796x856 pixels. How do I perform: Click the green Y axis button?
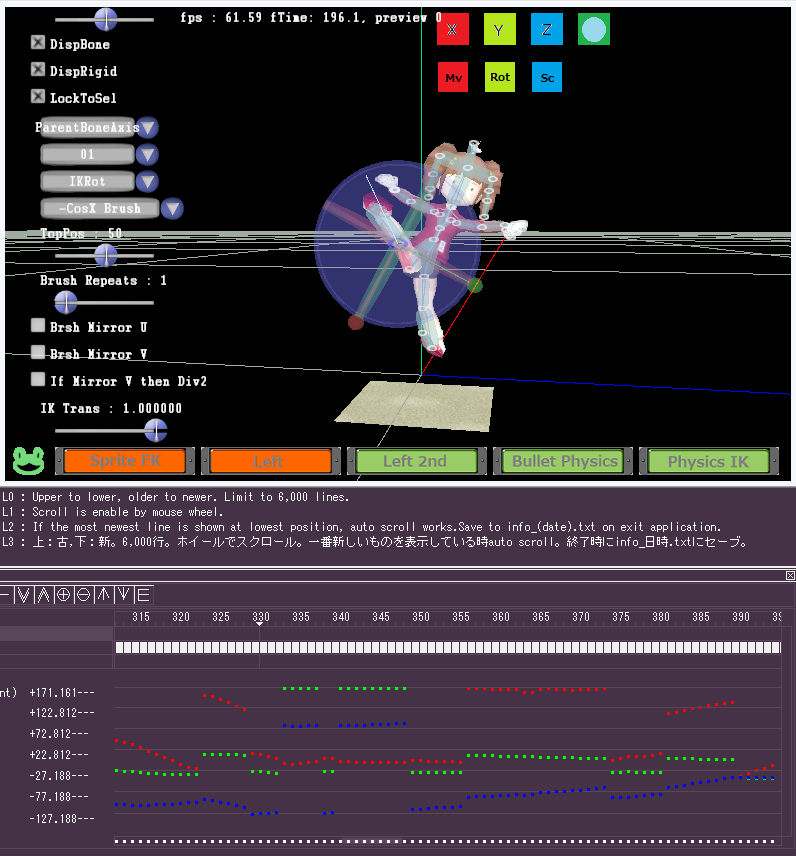point(500,30)
